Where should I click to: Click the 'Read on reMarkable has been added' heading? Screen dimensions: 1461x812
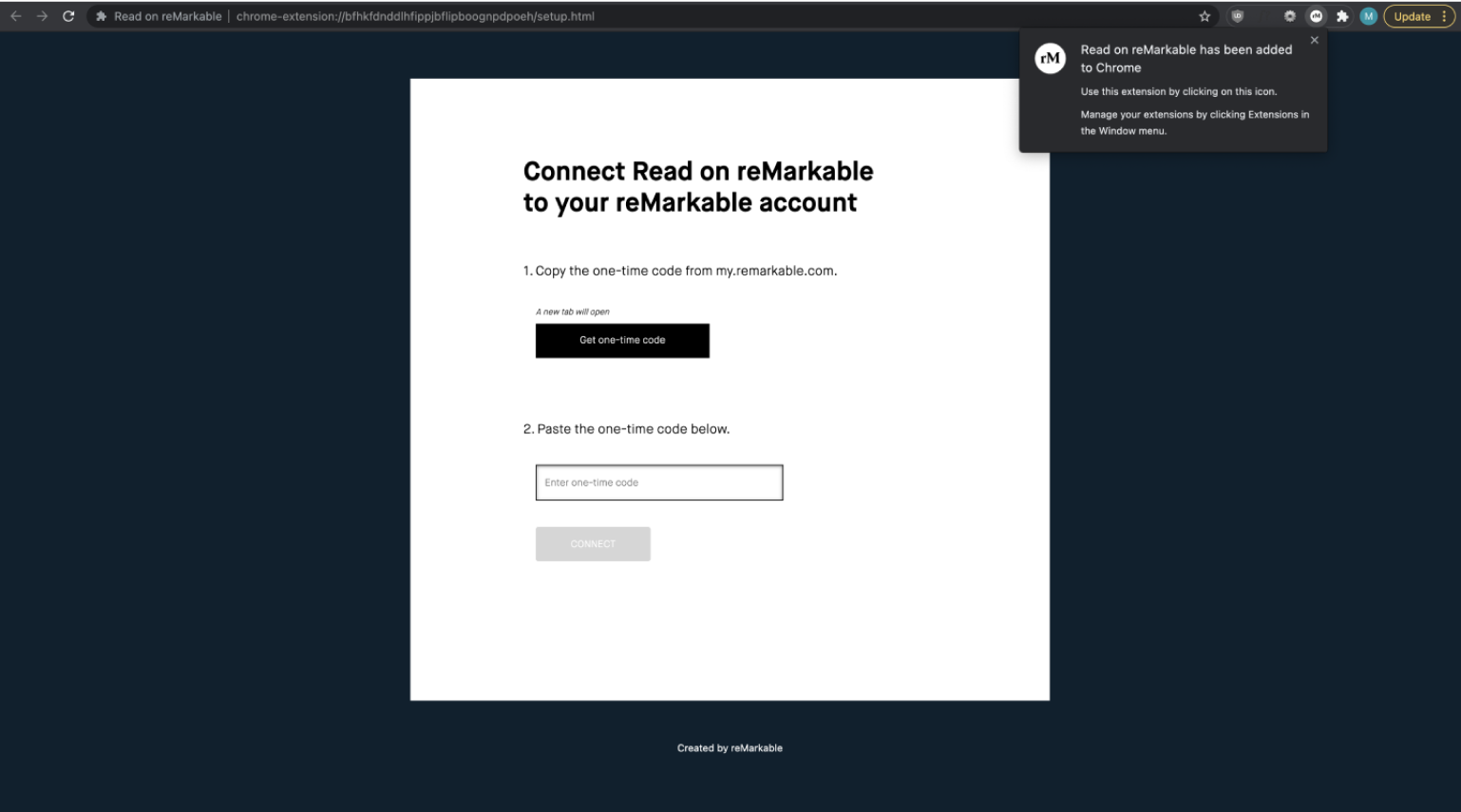(1186, 49)
